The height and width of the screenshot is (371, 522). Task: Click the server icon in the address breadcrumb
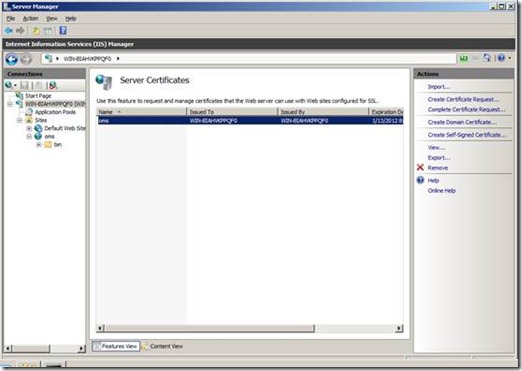point(49,58)
